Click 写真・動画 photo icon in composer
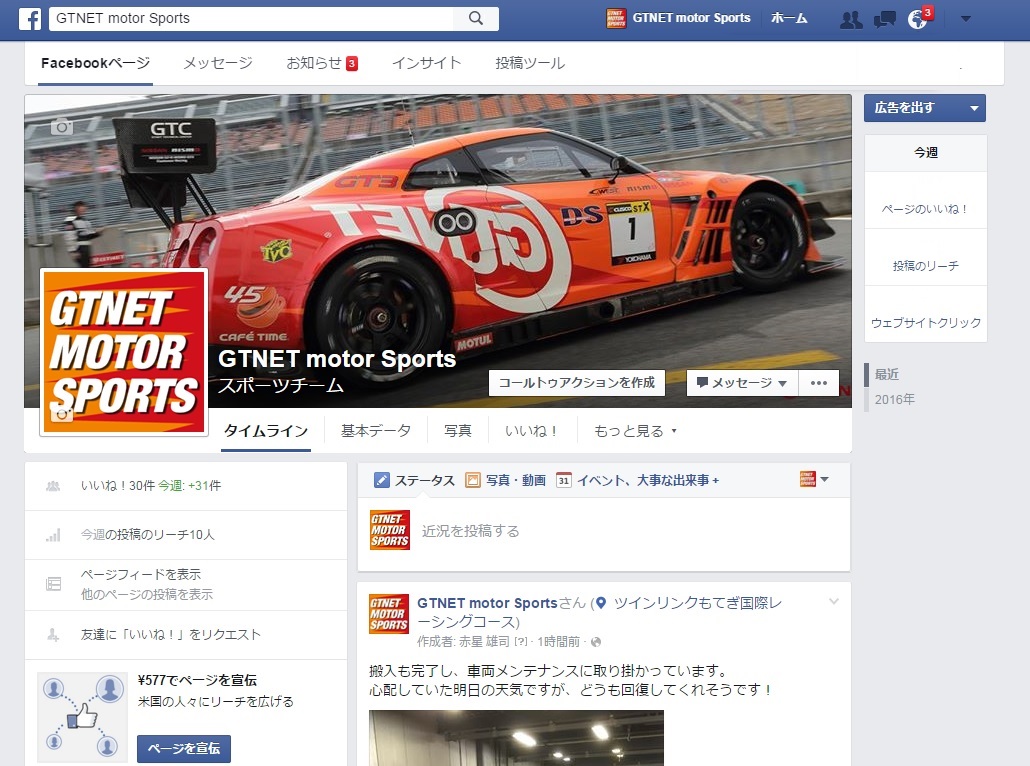Screen dimensions: 1030x766 point(472,480)
